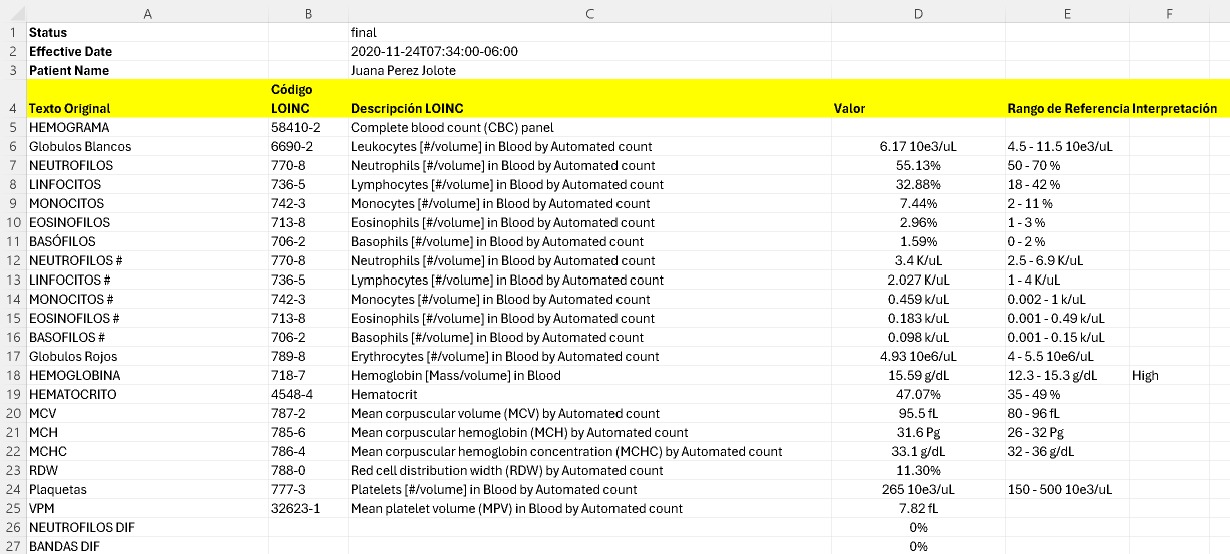Click the 'Descripción LOINC' header cell
Image resolution: width=1230 pixels, height=554 pixels.
click(589, 99)
